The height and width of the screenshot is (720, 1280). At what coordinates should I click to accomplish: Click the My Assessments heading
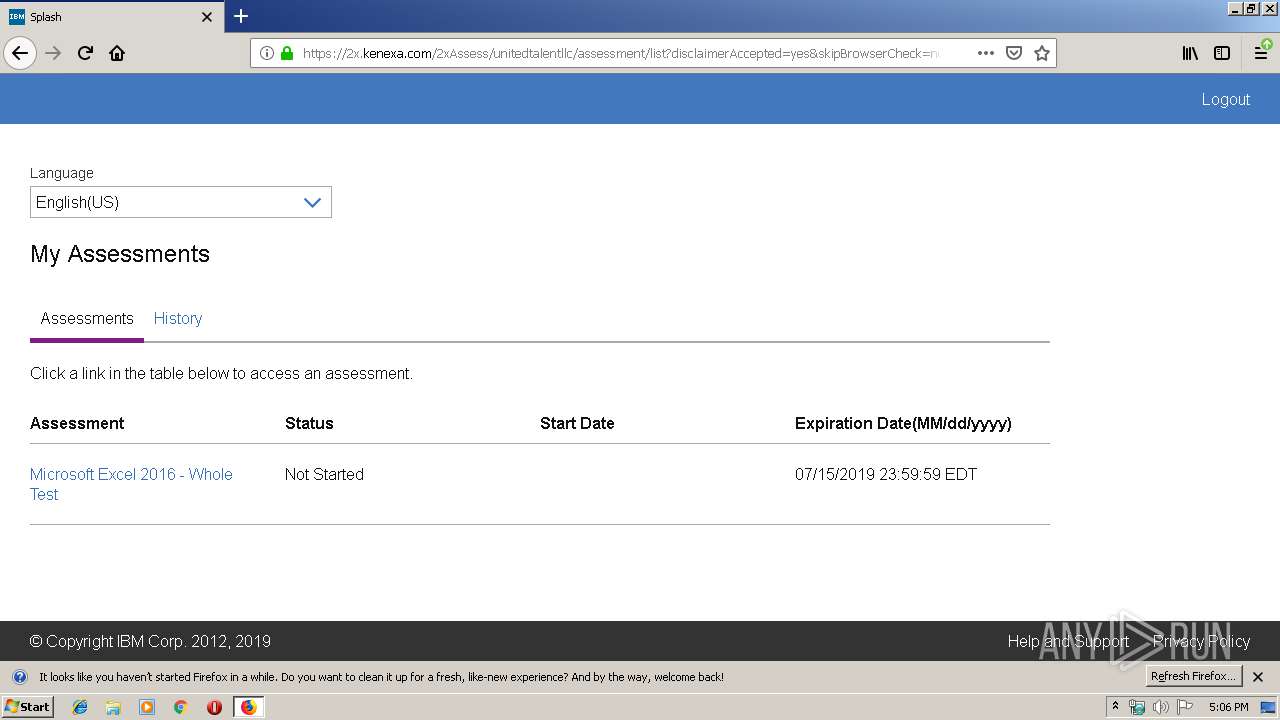coord(120,254)
